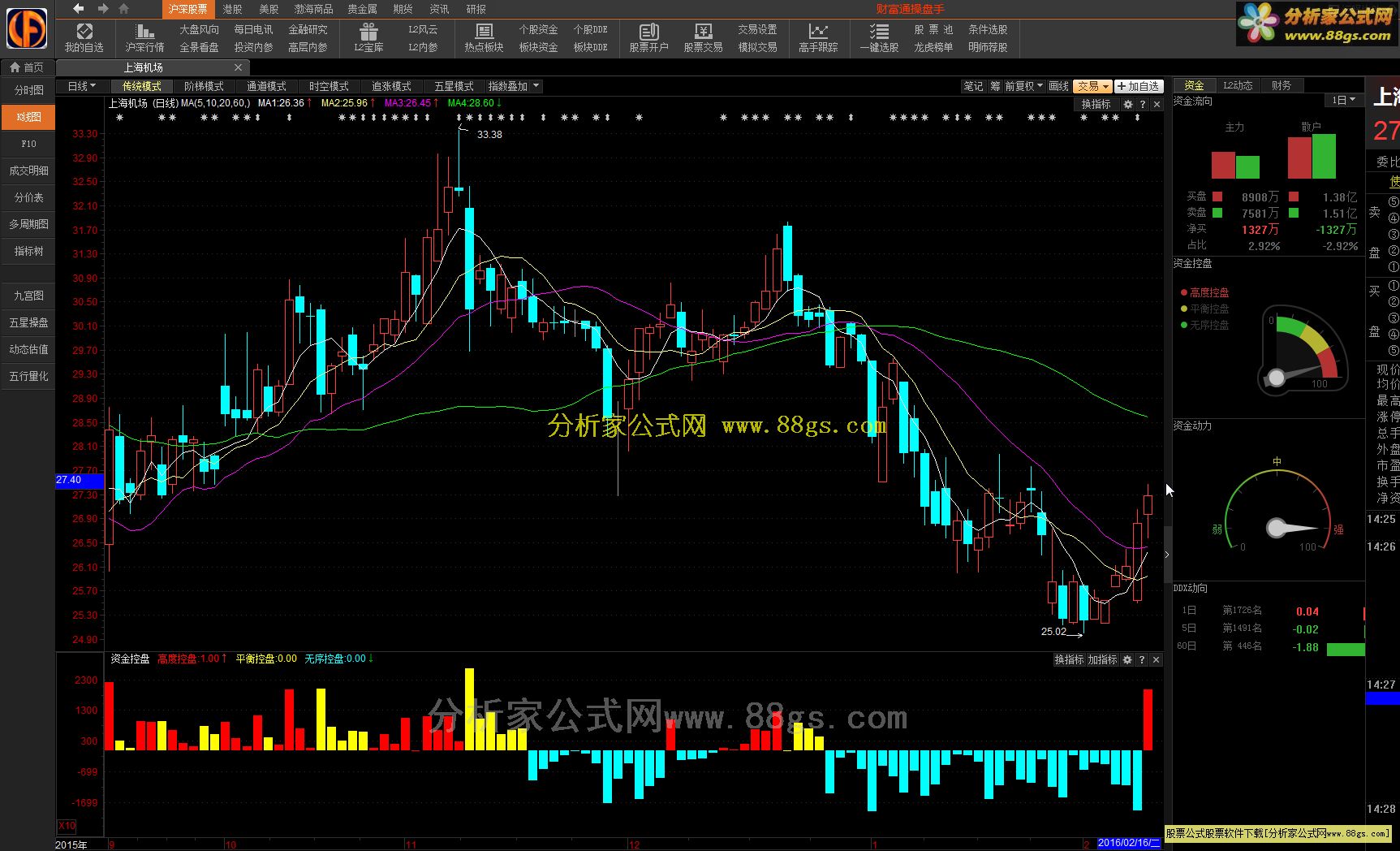This screenshot has height=851, width=1400.
Task: Switch to 港股 top menu
Action: click(233, 9)
